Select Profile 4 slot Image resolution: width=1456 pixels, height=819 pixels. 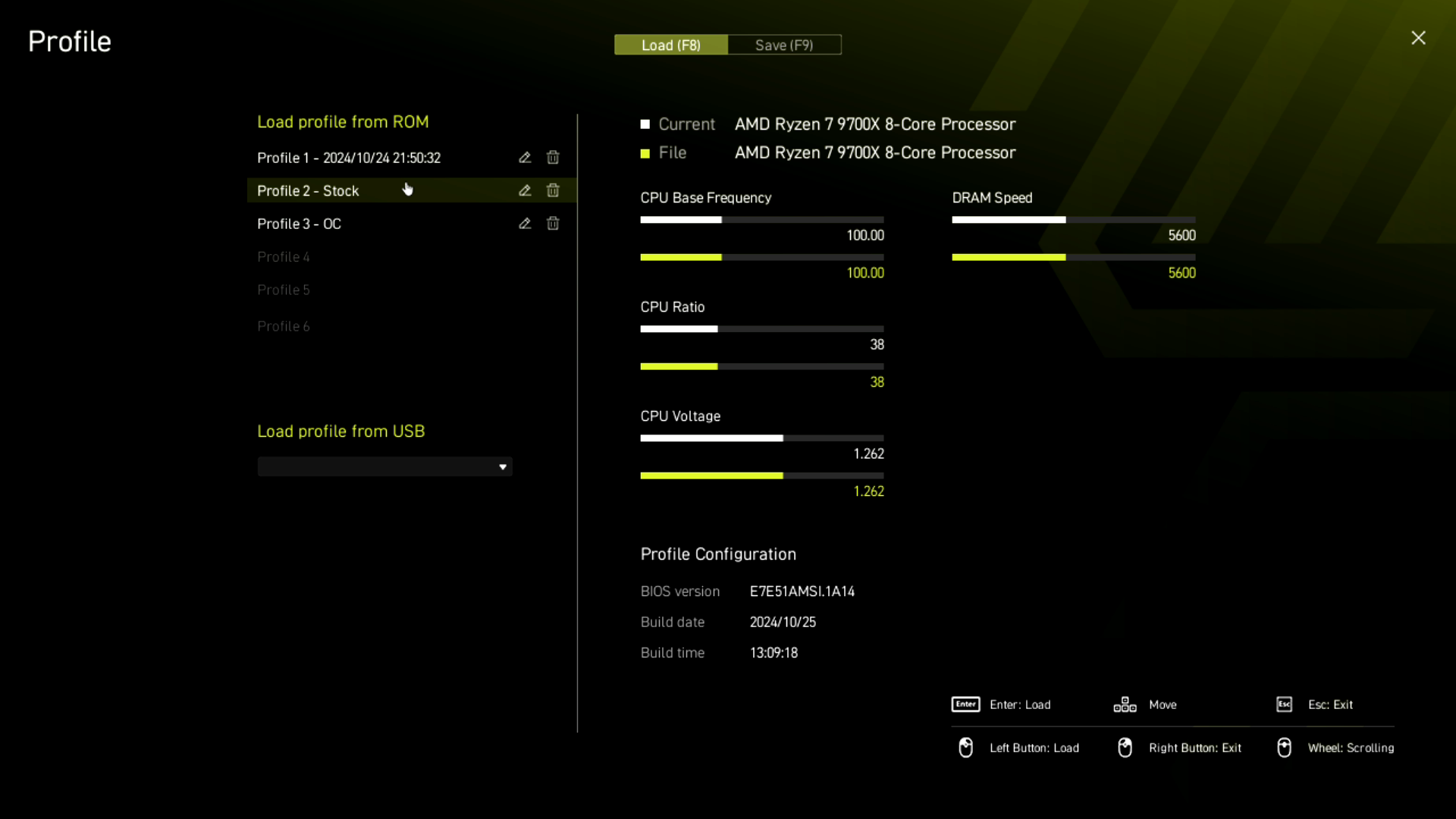click(283, 256)
